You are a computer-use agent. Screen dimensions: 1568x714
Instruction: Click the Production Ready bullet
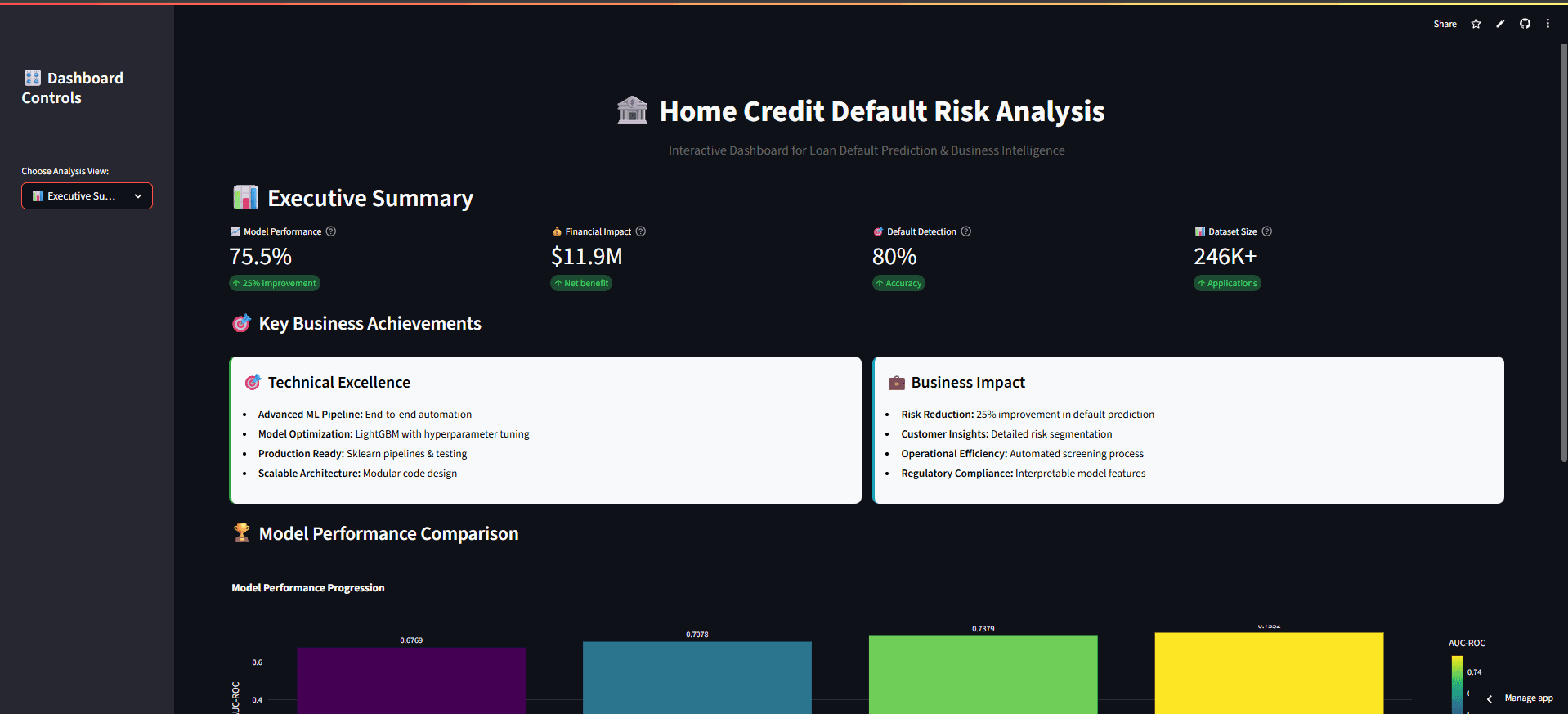[362, 454]
